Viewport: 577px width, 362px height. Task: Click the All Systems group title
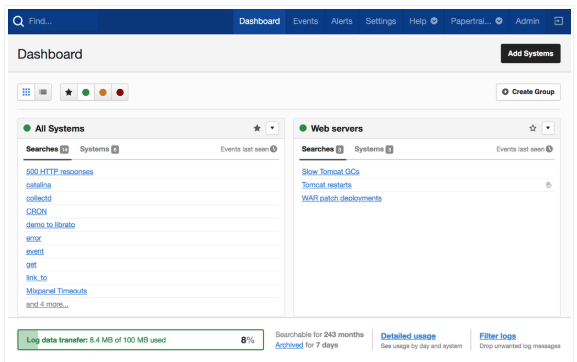60,128
